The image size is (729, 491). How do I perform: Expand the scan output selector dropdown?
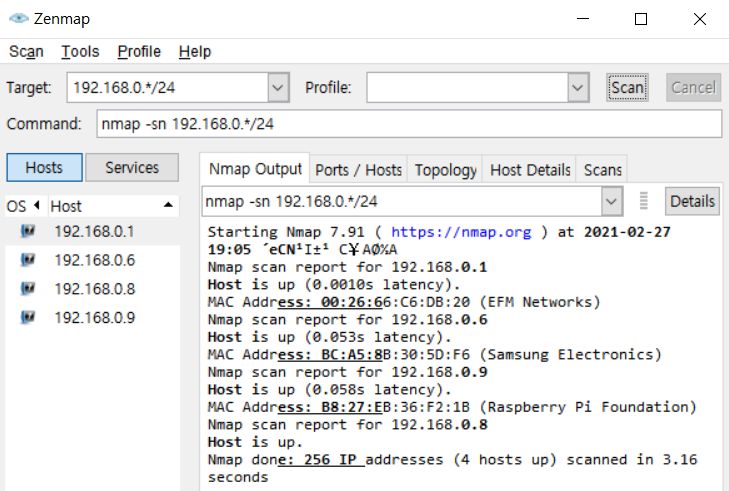[x=611, y=201]
